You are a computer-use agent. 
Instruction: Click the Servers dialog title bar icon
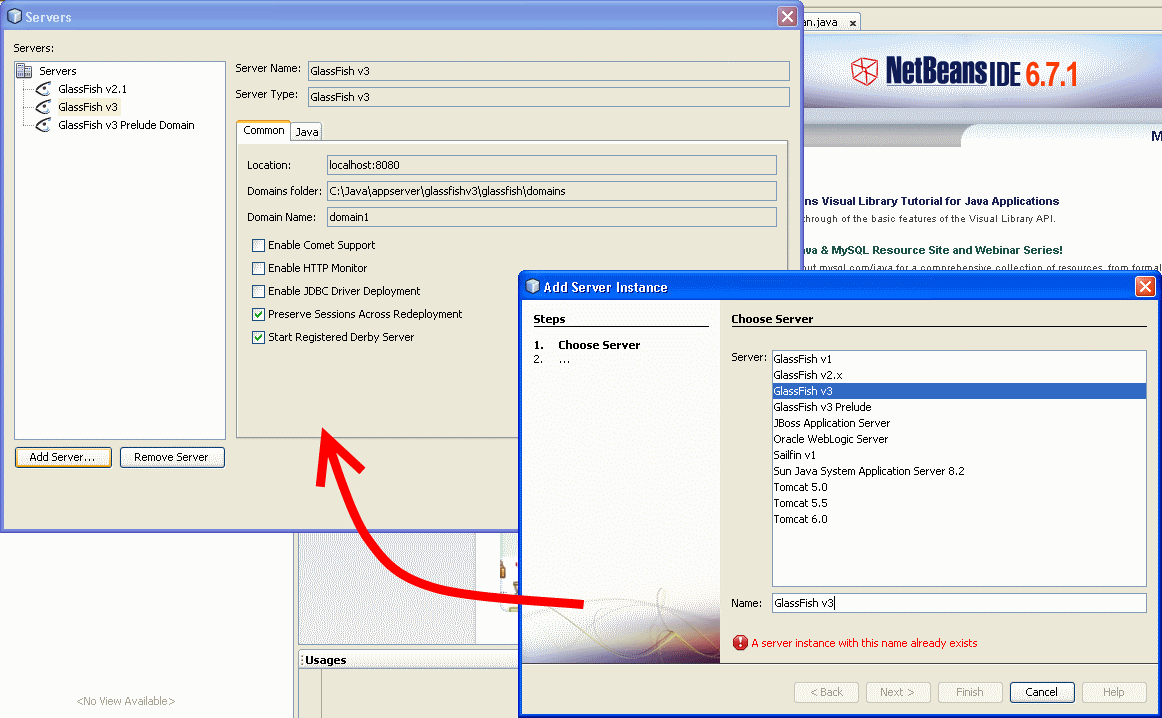coord(13,16)
